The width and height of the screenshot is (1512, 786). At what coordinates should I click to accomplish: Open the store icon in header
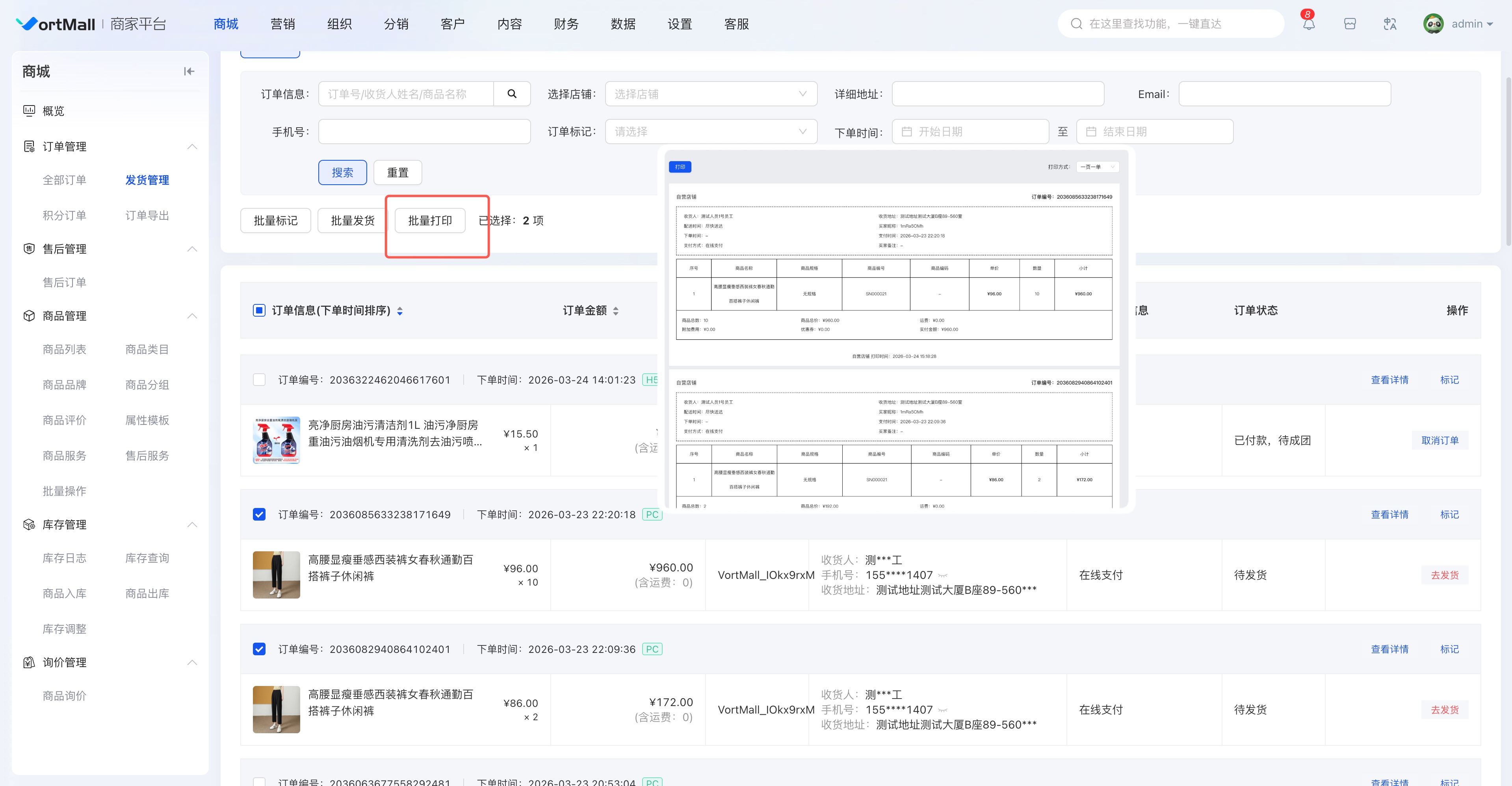pyautogui.click(x=1349, y=24)
